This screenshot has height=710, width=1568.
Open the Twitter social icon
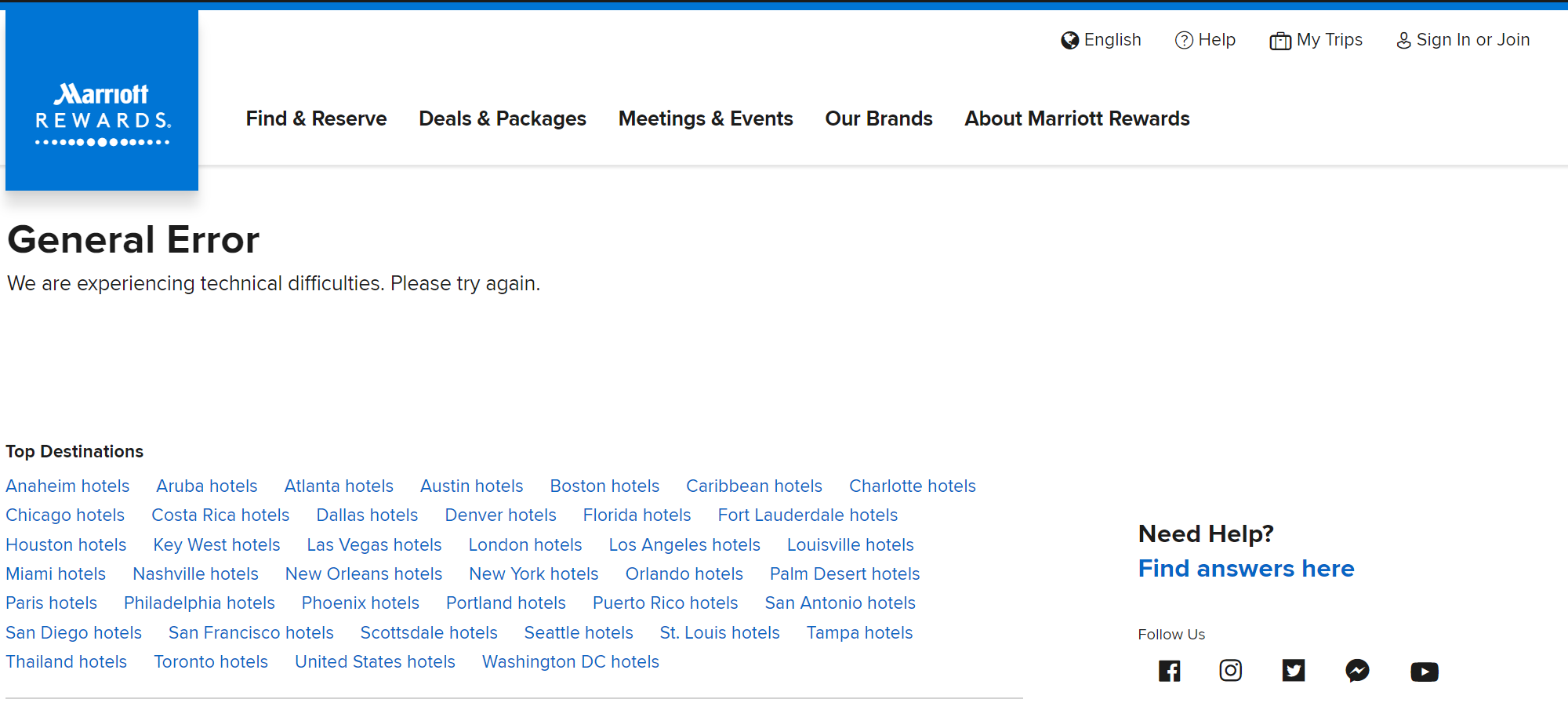[x=1293, y=671]
